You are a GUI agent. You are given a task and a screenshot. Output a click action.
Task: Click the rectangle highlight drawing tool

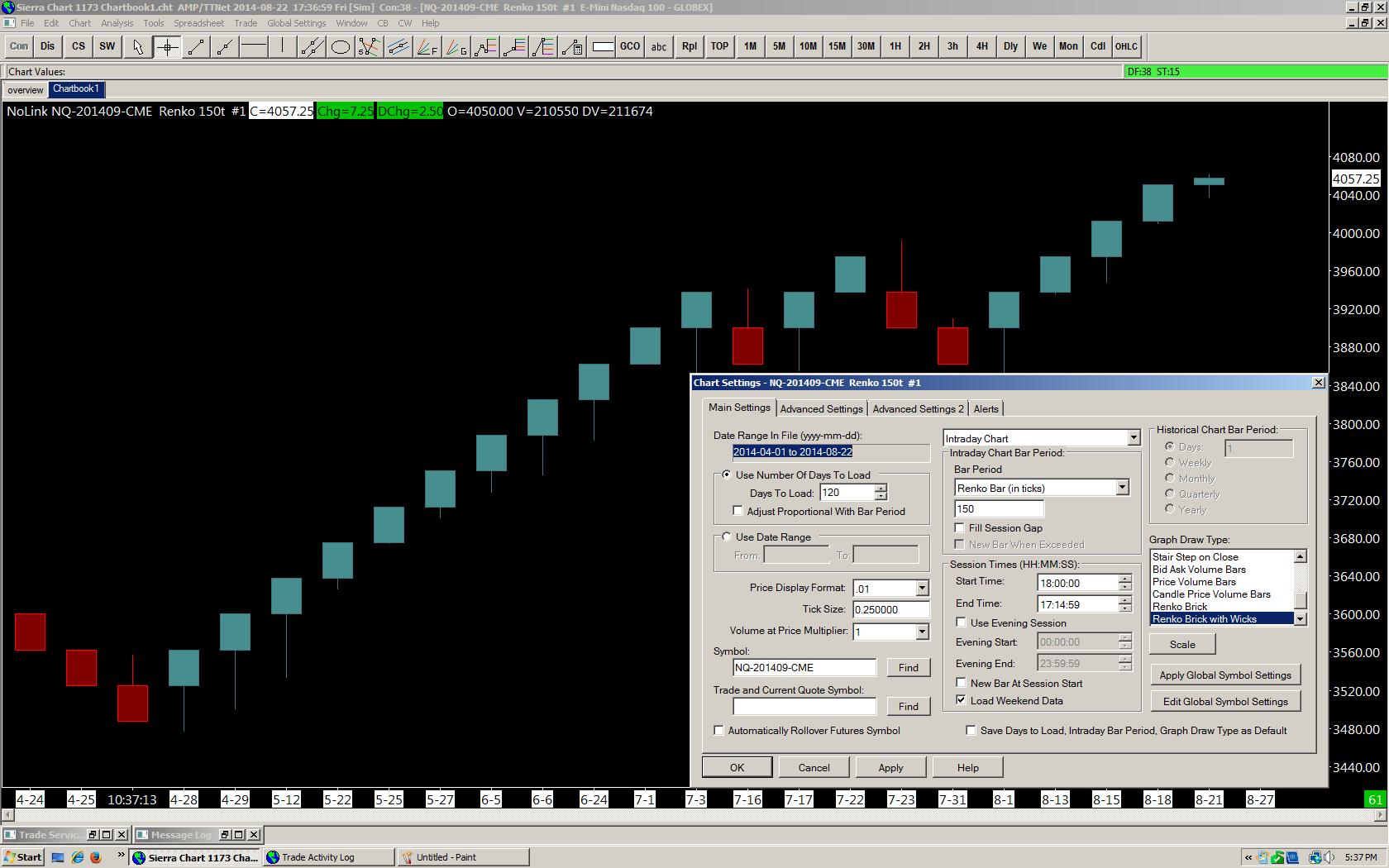pos(603,47)
